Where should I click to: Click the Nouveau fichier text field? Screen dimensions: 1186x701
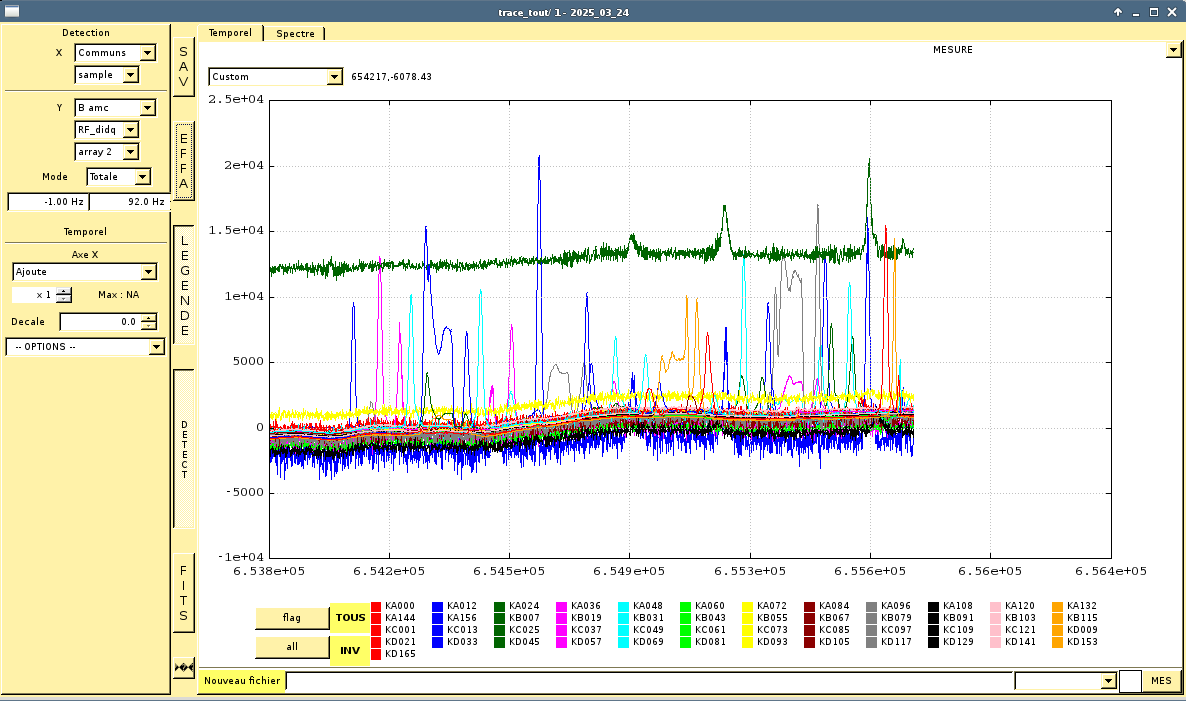650,681
